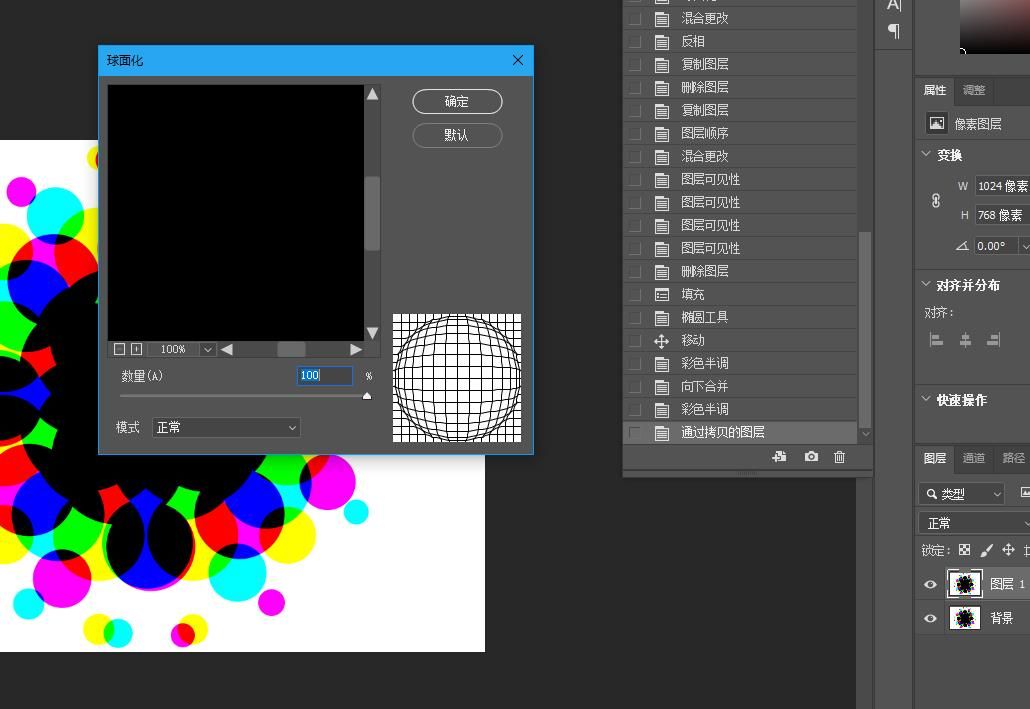Click the 默认 button in Spherize

point(457,135)
